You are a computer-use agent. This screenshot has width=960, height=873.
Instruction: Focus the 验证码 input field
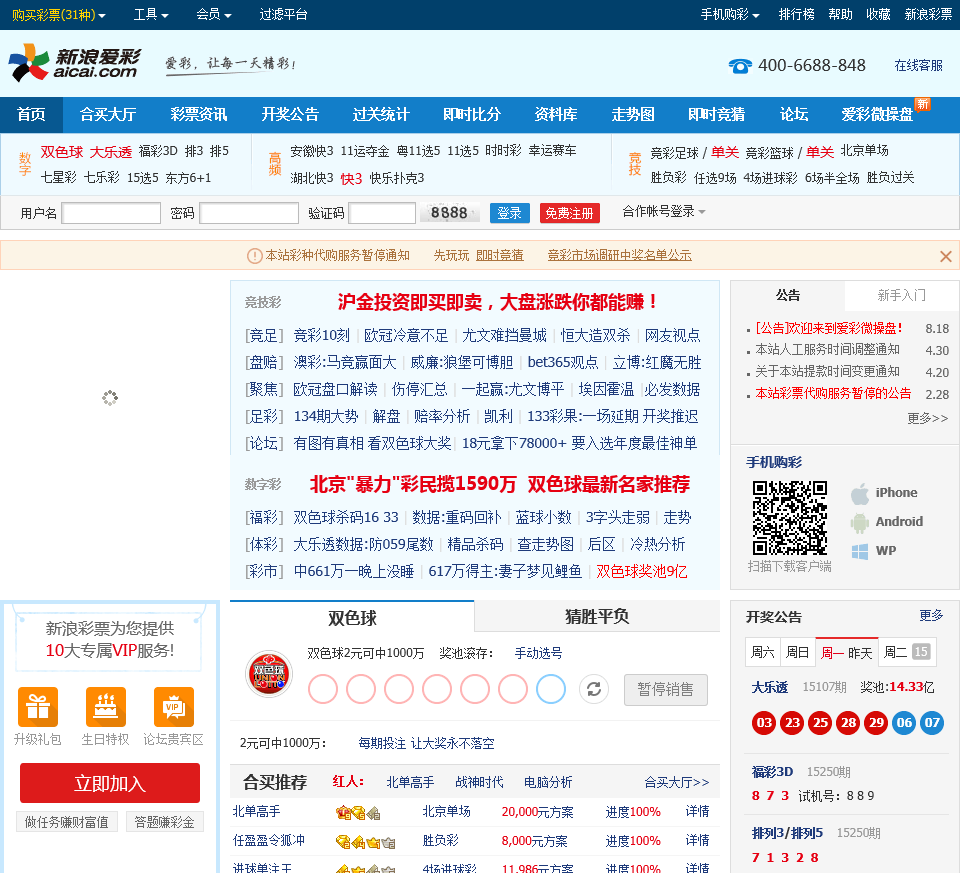pos(382,213)
